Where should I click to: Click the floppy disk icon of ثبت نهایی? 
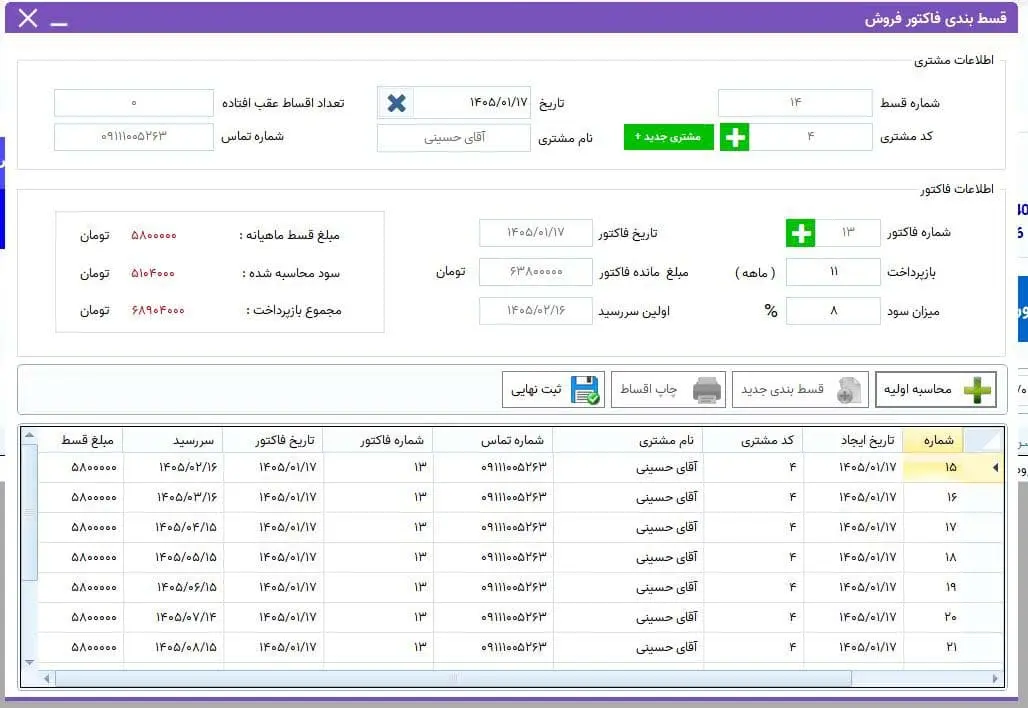coord(585,389)
